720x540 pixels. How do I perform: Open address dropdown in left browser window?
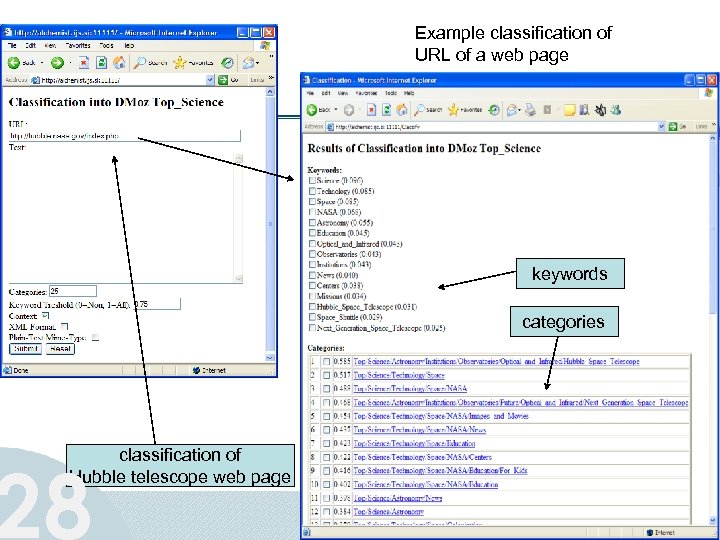pos(210,80)
